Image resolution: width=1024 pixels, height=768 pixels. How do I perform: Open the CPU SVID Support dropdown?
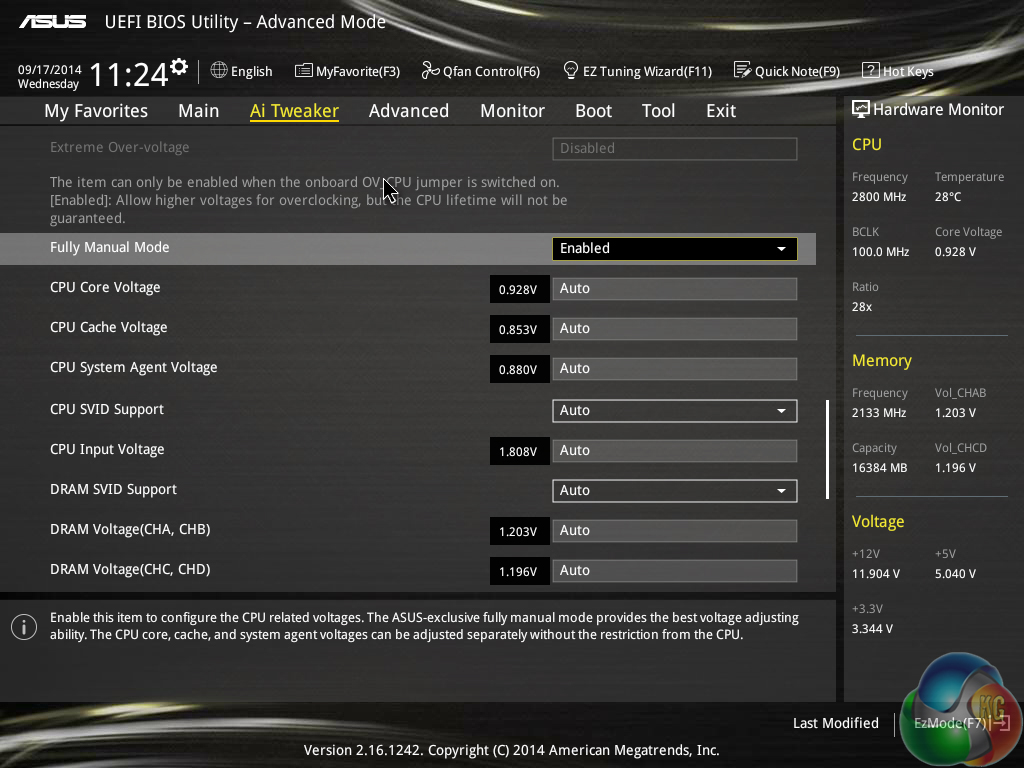pos(675,411)
